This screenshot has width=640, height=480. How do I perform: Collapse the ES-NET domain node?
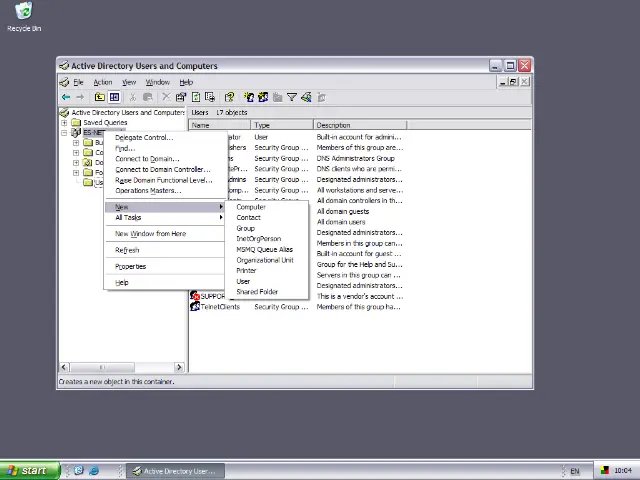(64, 133)
